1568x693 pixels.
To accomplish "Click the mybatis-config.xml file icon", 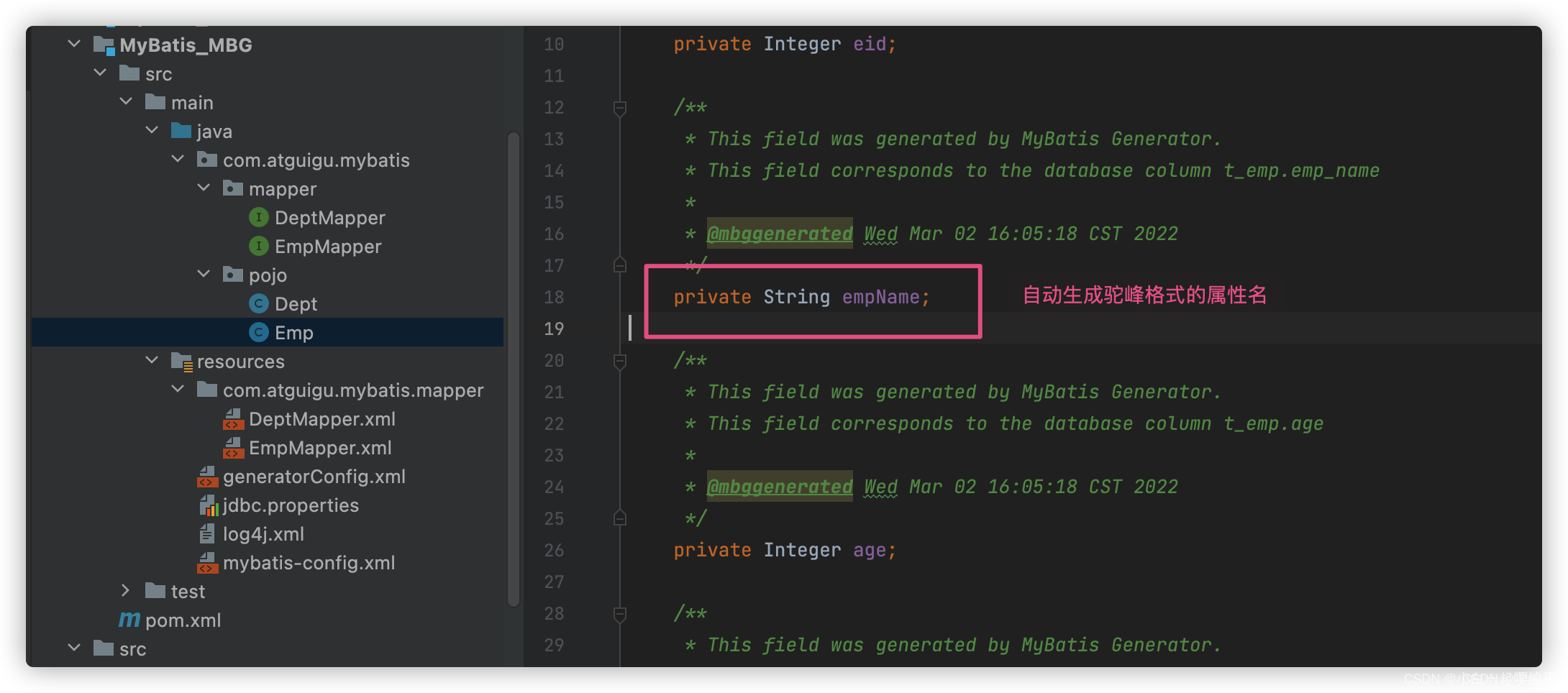I will [x=208, y=563].
